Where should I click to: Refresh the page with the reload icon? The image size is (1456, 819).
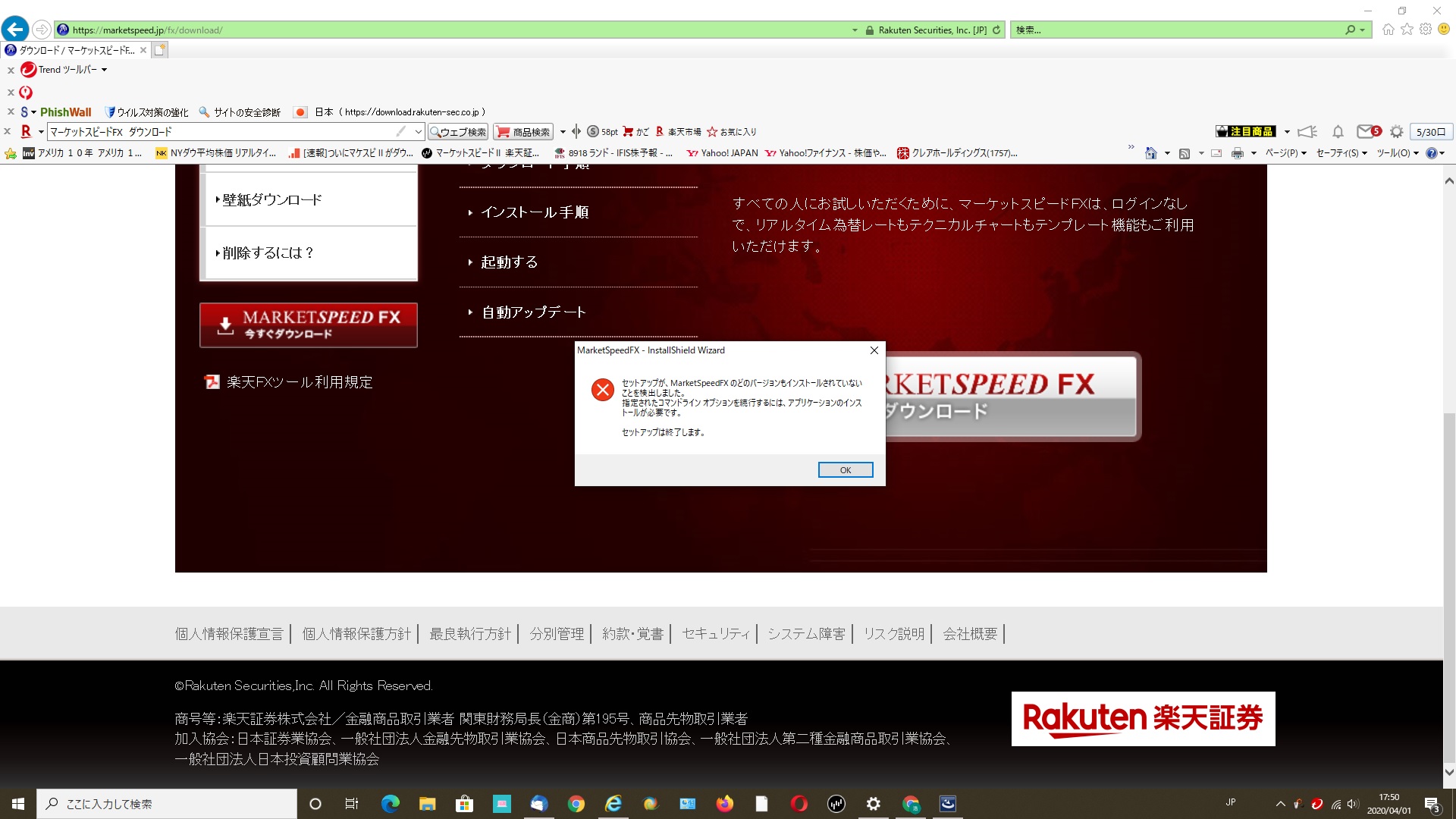tap(996, 30)
